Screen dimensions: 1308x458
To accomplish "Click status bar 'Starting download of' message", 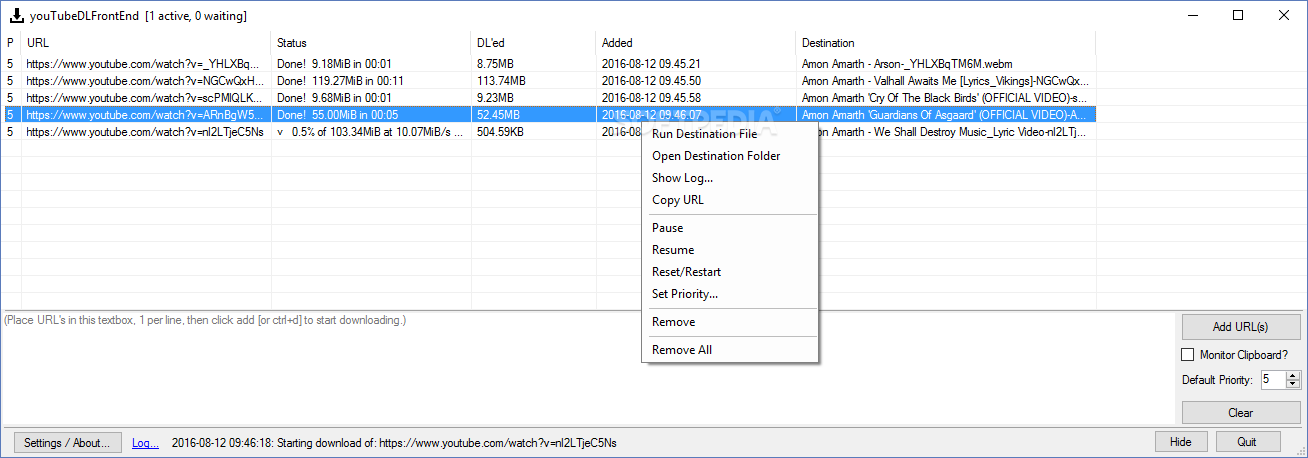I will [x=394, y=442].
